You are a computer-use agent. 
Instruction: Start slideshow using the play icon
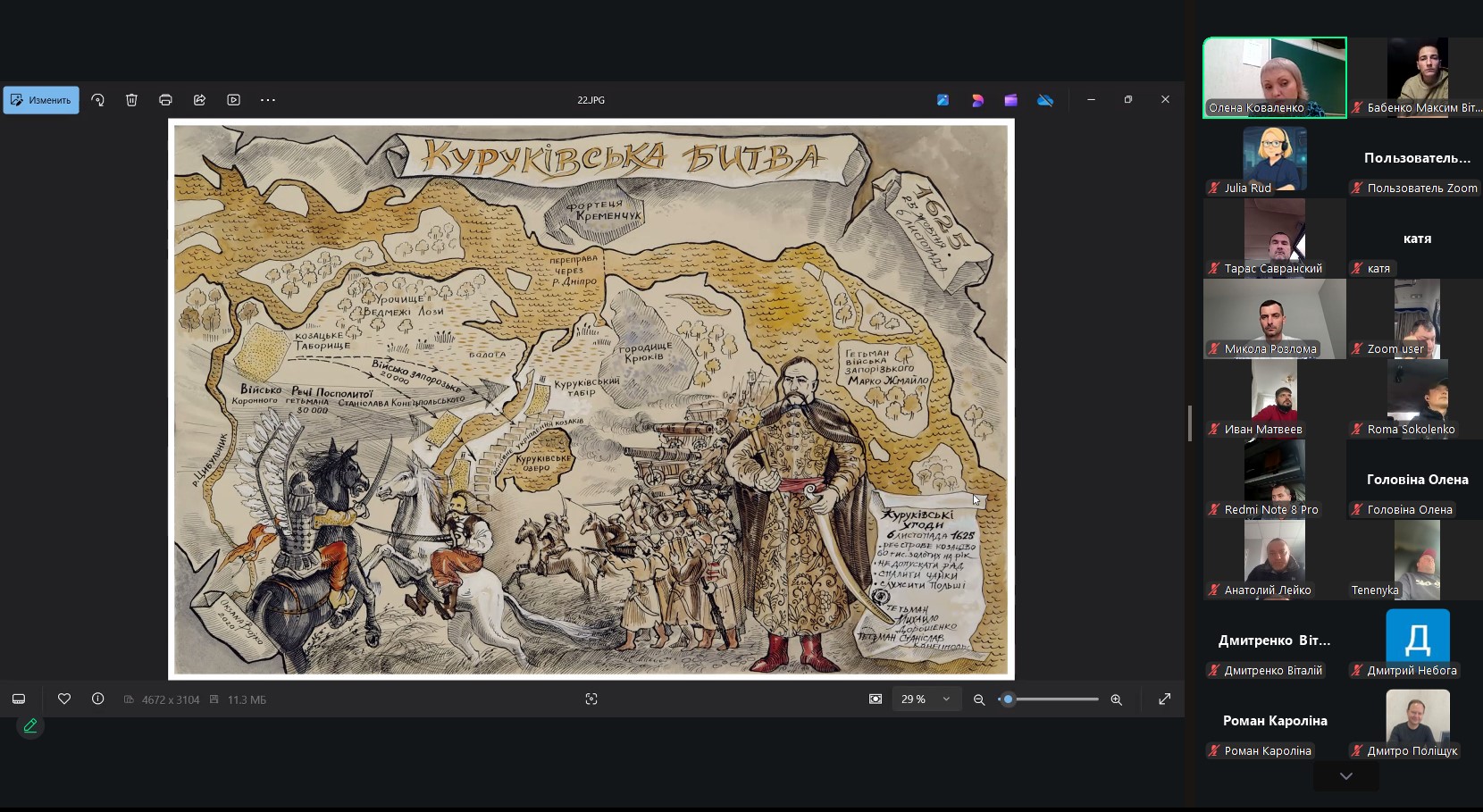pos(233,100)
